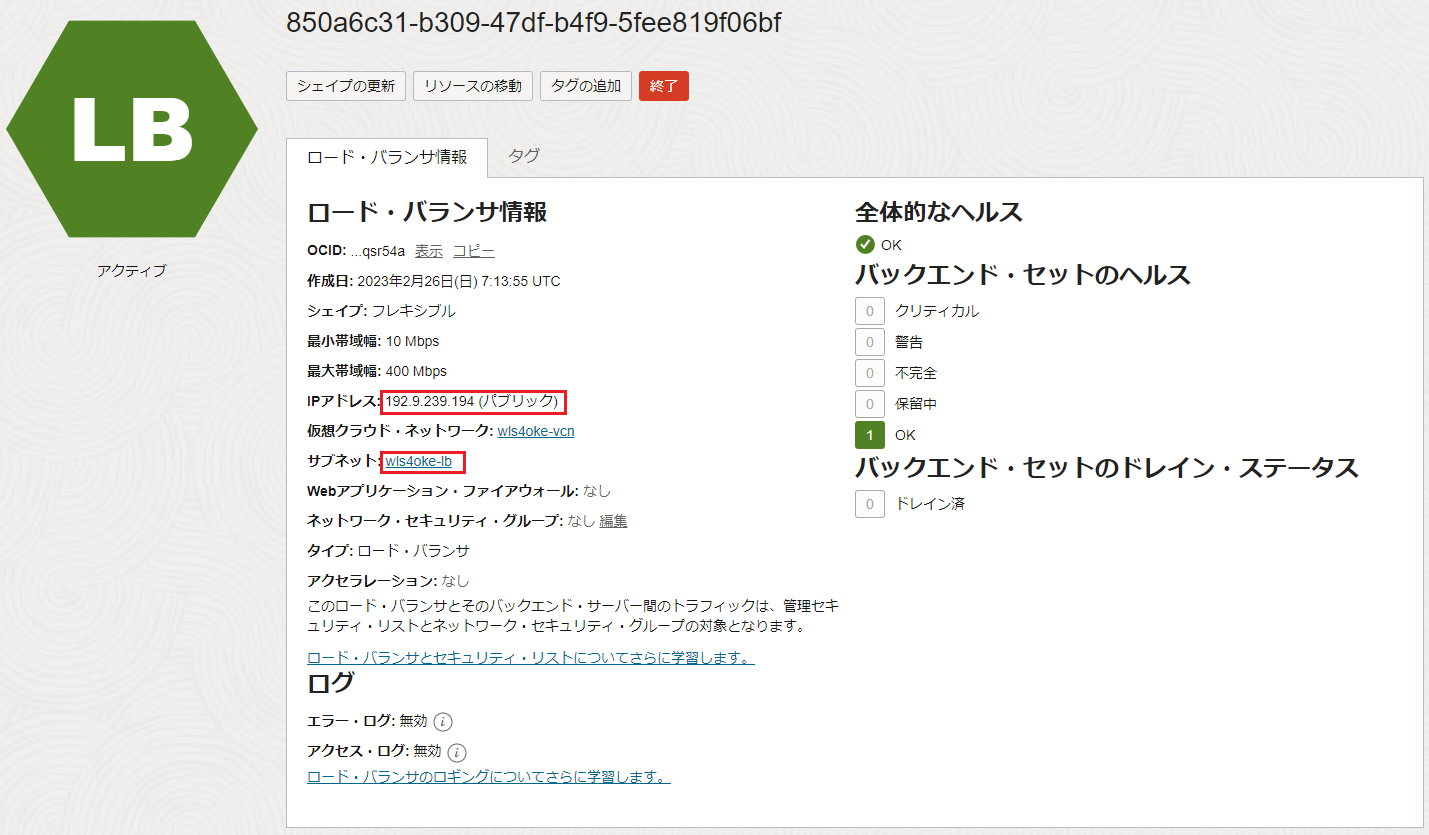Click the シェイプの更新 button
Screen dimensions: 1429x835
(x=346, y=86)
